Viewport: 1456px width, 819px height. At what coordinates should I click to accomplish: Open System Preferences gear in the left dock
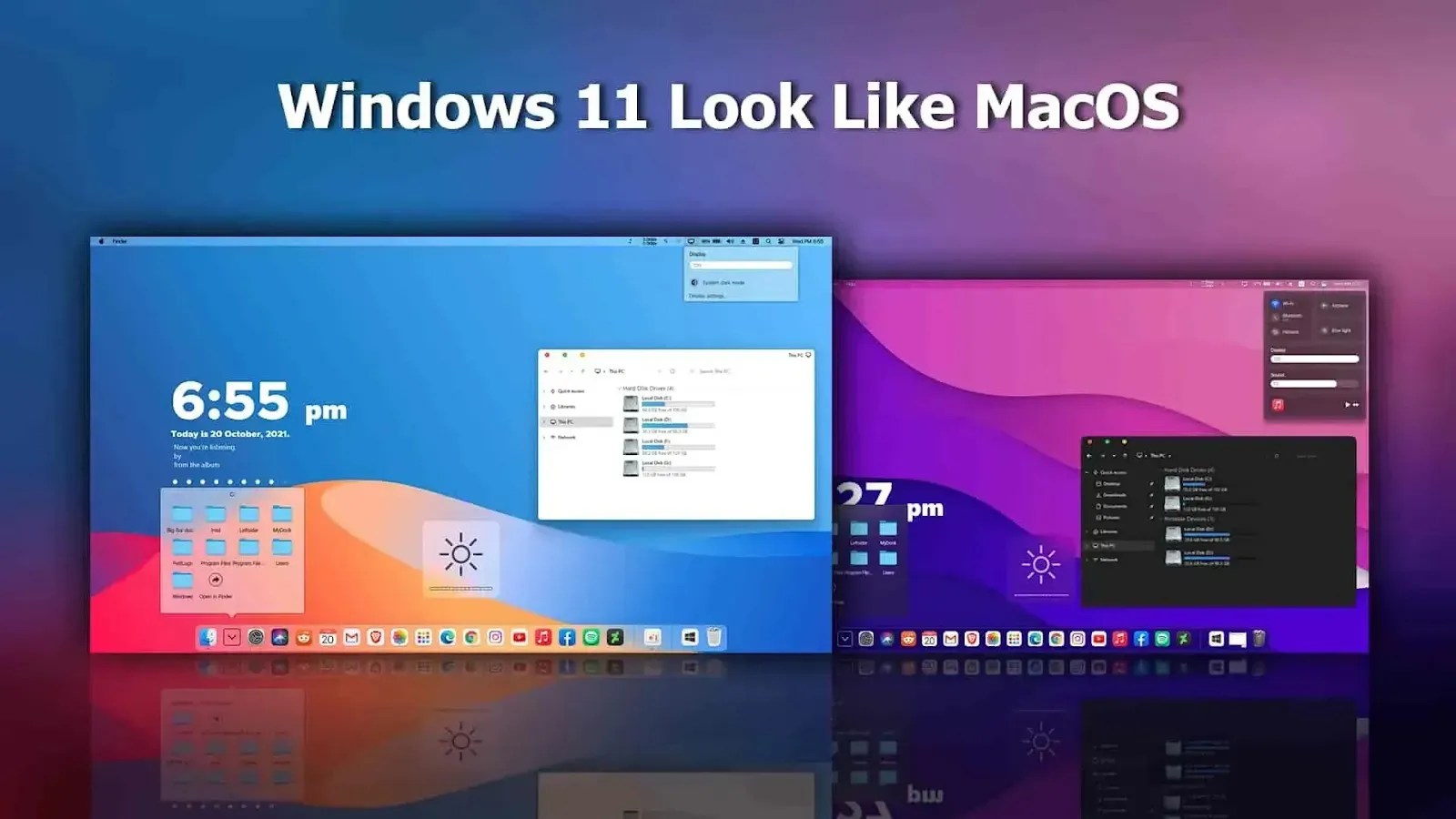[256, 637]
